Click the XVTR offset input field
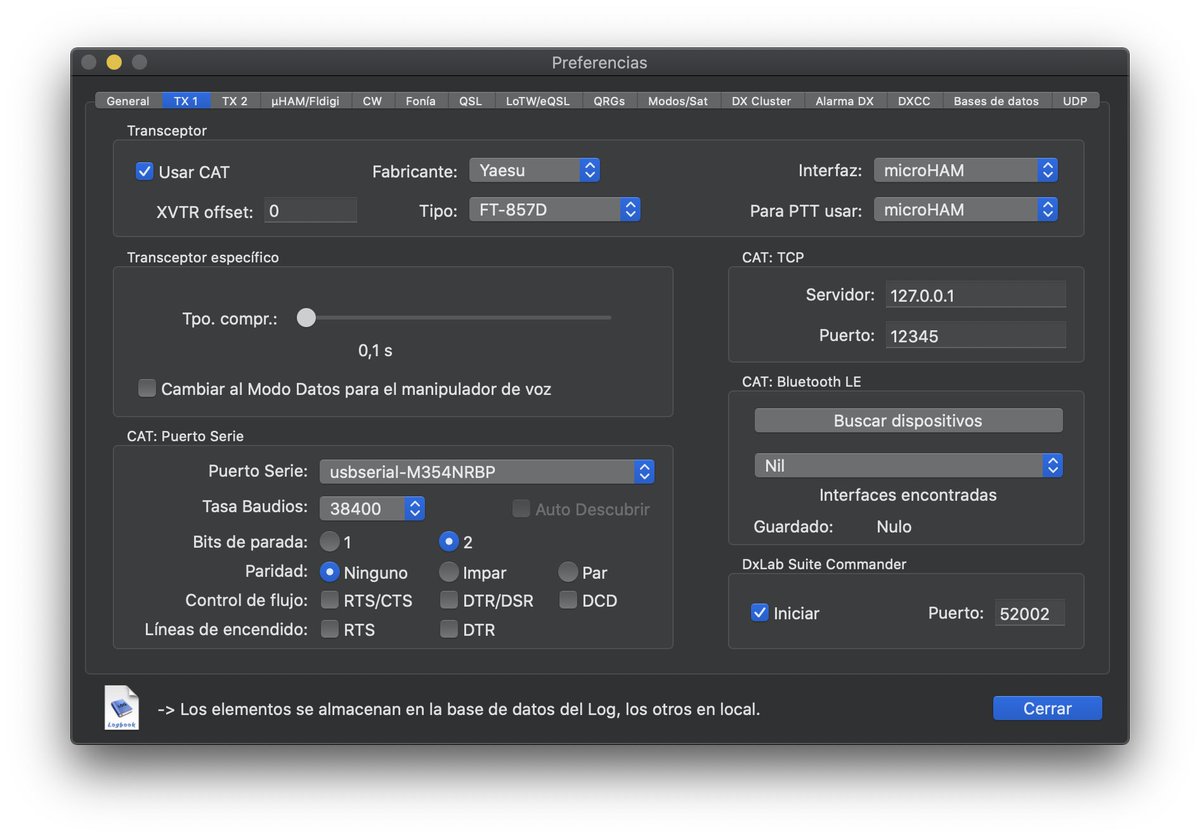Screen dimensions: 1200x838 311,210
